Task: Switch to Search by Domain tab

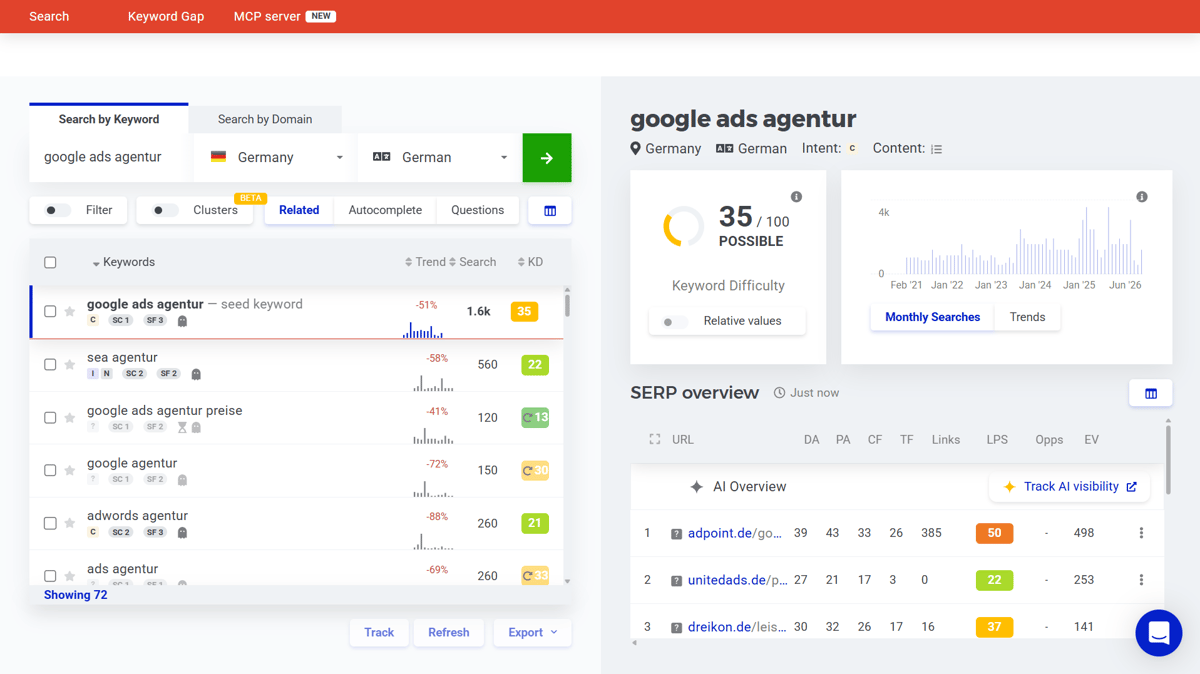Action: coord(265,120)
